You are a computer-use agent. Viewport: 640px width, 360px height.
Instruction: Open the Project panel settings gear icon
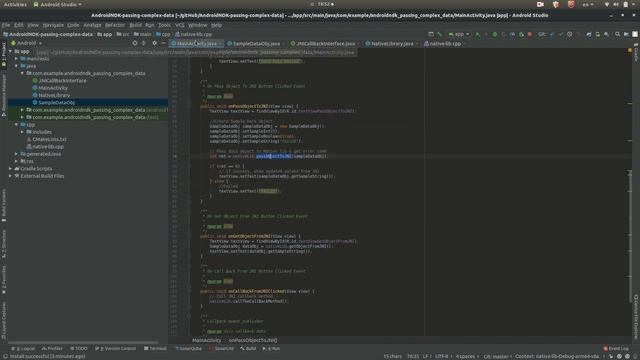point(154,43)
